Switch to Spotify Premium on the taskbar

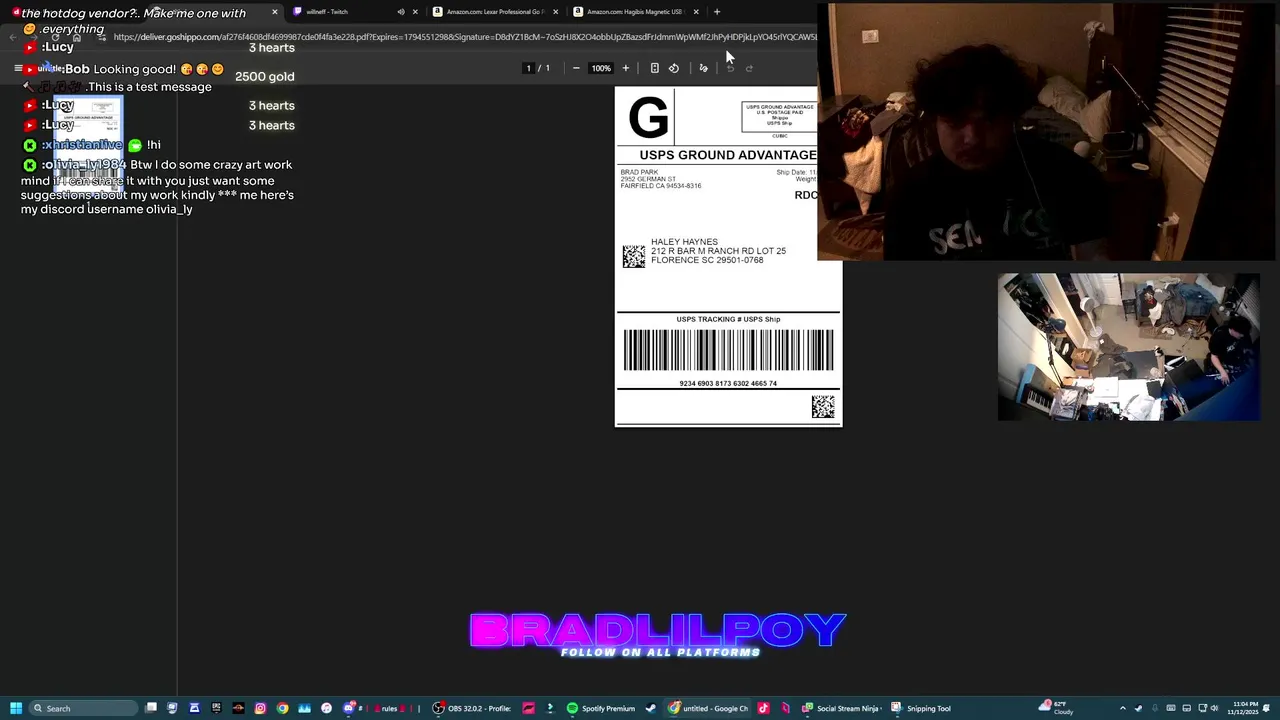(x=601, y=708)
